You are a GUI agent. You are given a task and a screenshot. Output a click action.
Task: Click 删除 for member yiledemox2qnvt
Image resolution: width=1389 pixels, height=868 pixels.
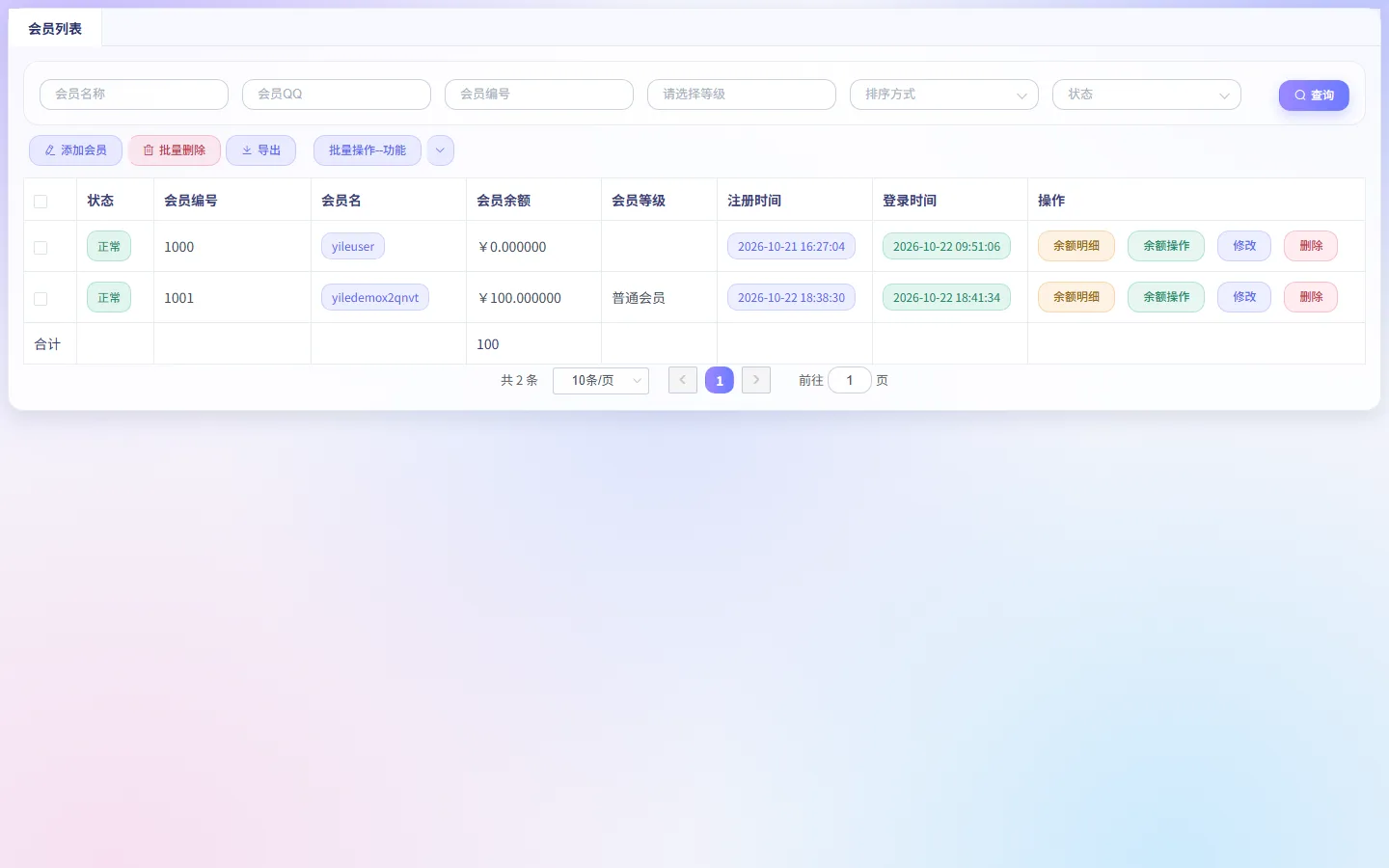(1311, 297)
